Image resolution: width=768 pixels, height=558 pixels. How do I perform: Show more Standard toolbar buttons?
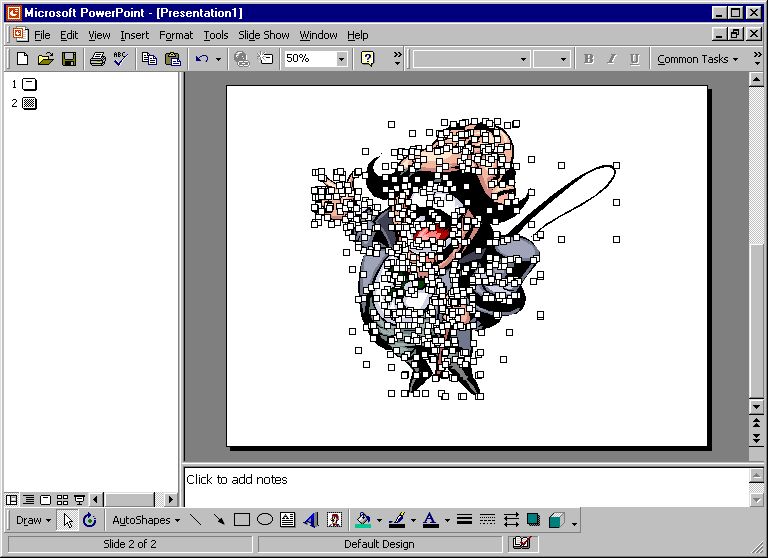(397, 59)
